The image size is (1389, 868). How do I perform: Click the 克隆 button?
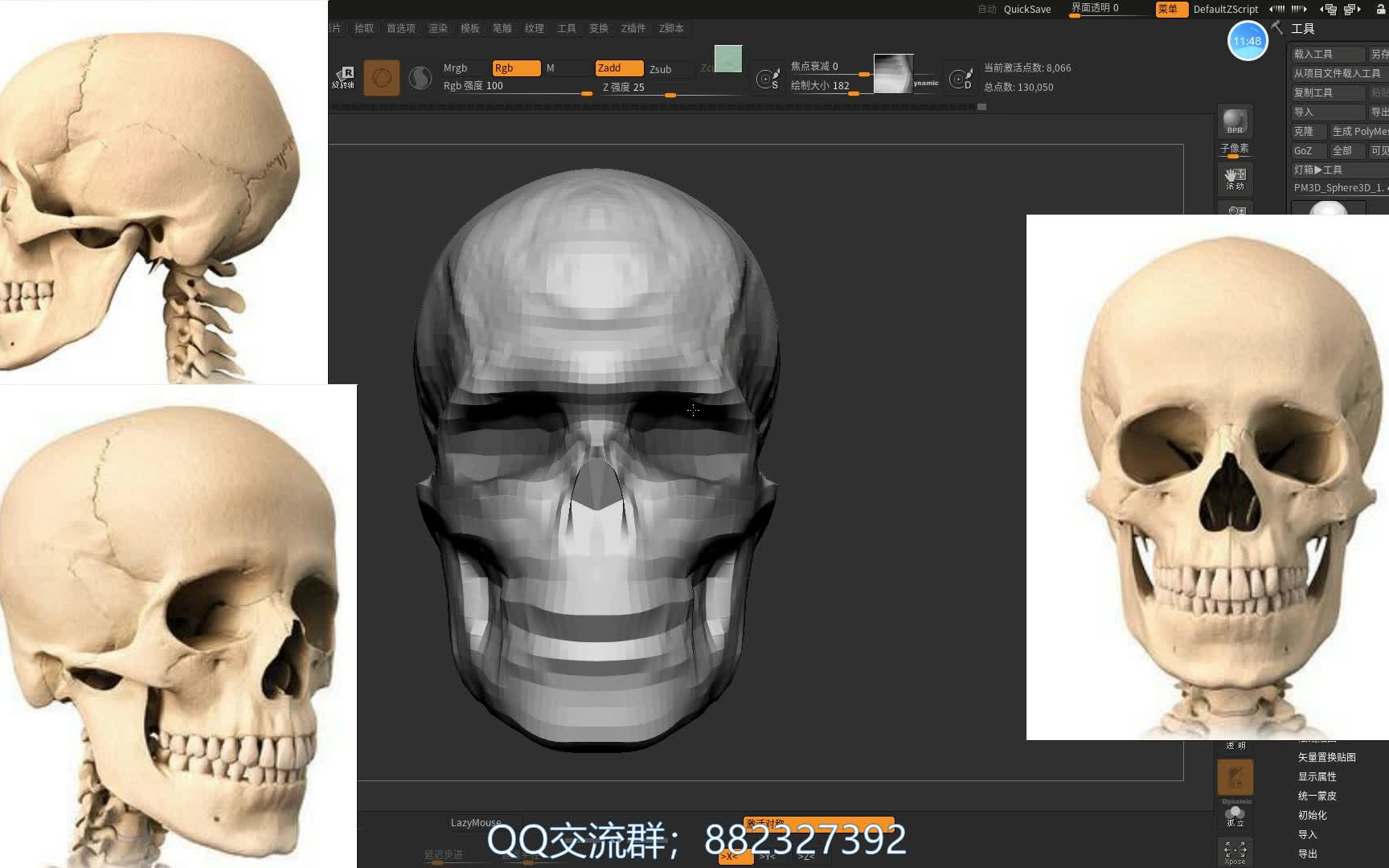[x=1308, y=131]
